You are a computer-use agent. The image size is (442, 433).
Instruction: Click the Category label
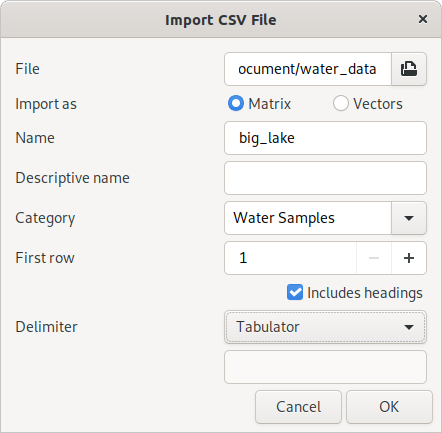click(x=45, y=218)
